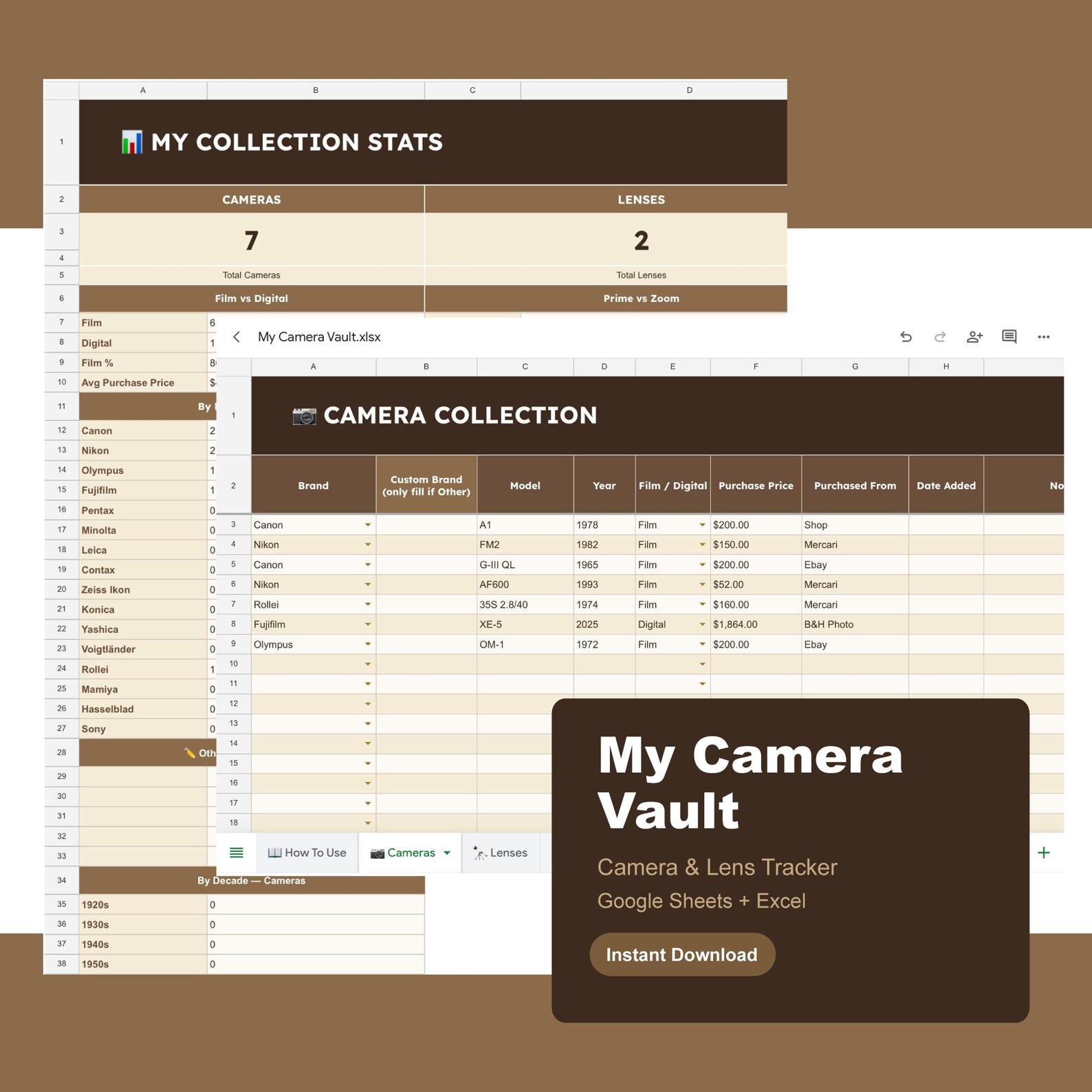Screen dimensions: 1092x1092
Task: Click the model cell 'G-III QL'
Action: (525, 565)
